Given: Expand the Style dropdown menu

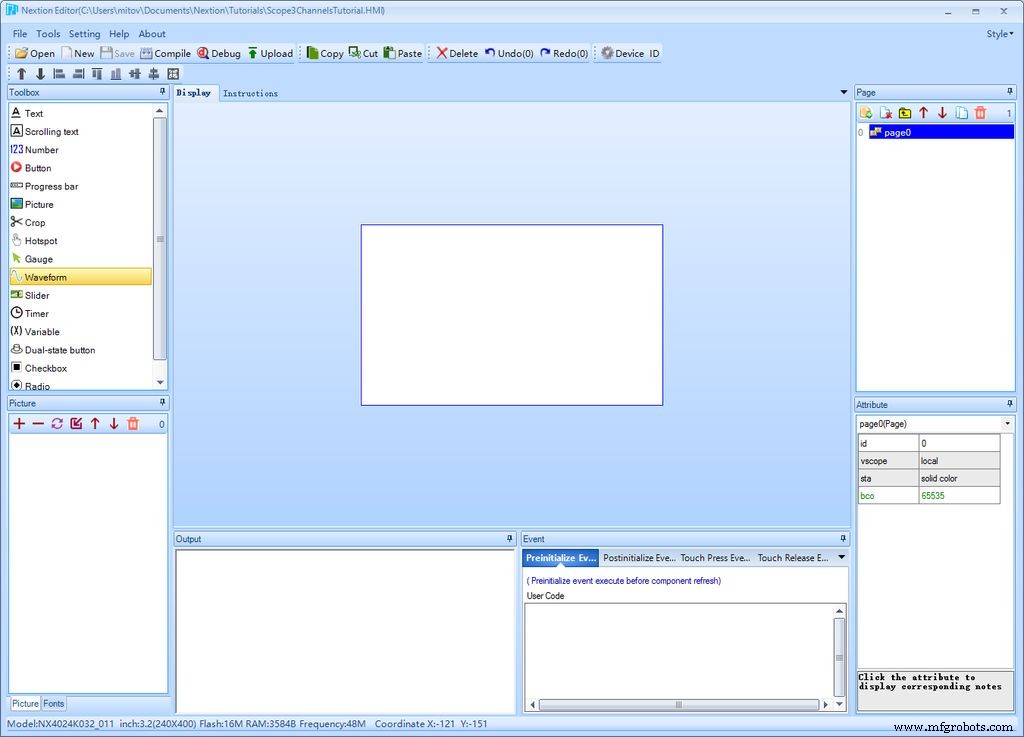Looking at the screenshot, I should coord(1000,34).
